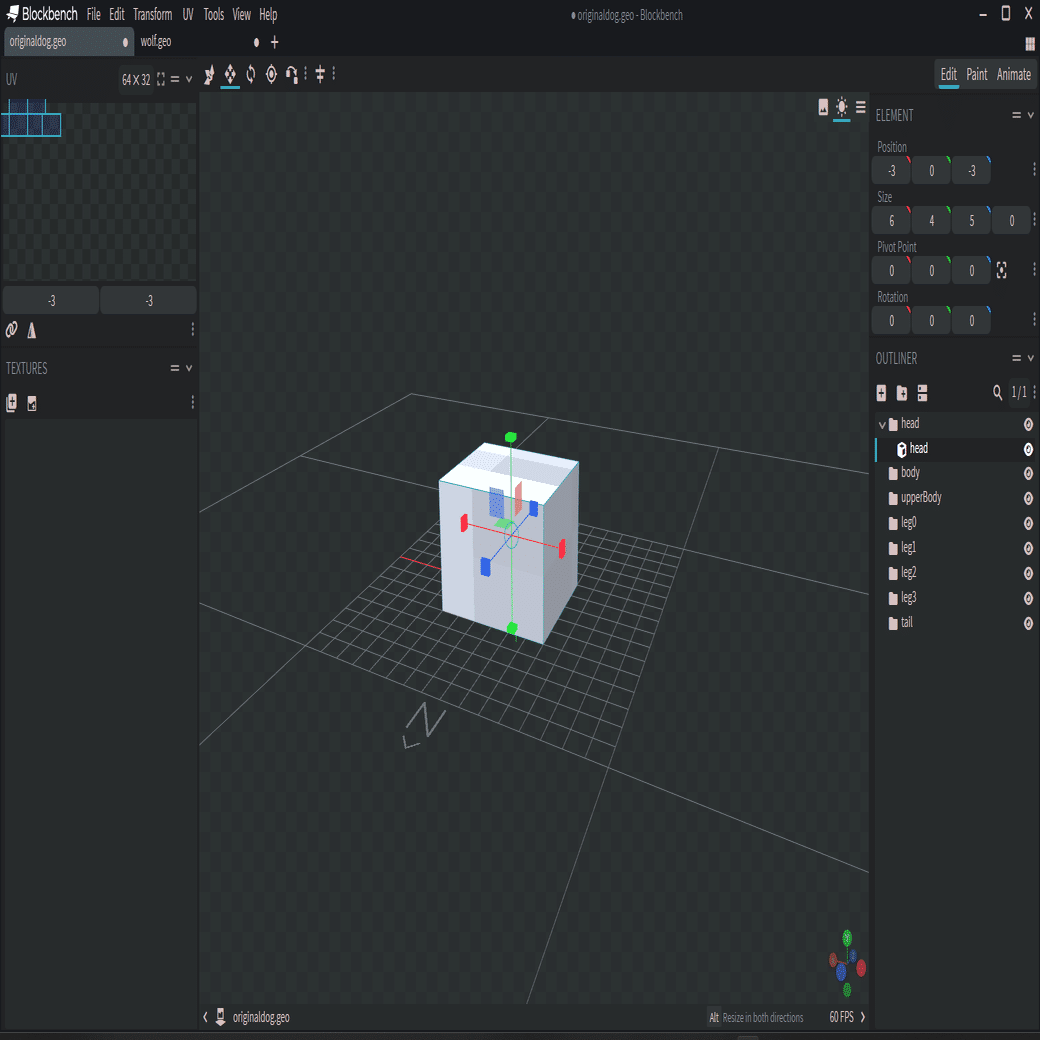
Task: Hide the leg2 group
Action: click(1028, 574)
